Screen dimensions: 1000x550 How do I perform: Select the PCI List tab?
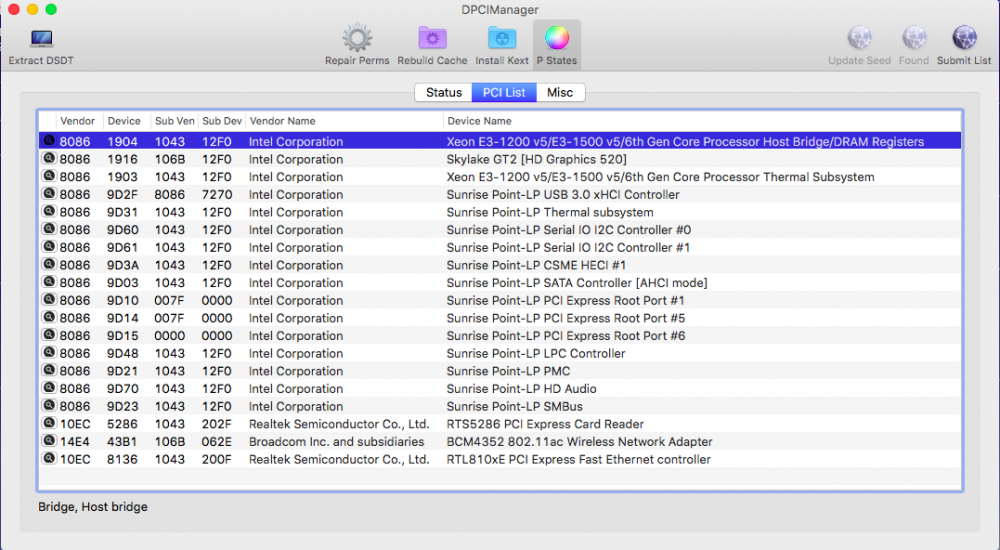504,93
